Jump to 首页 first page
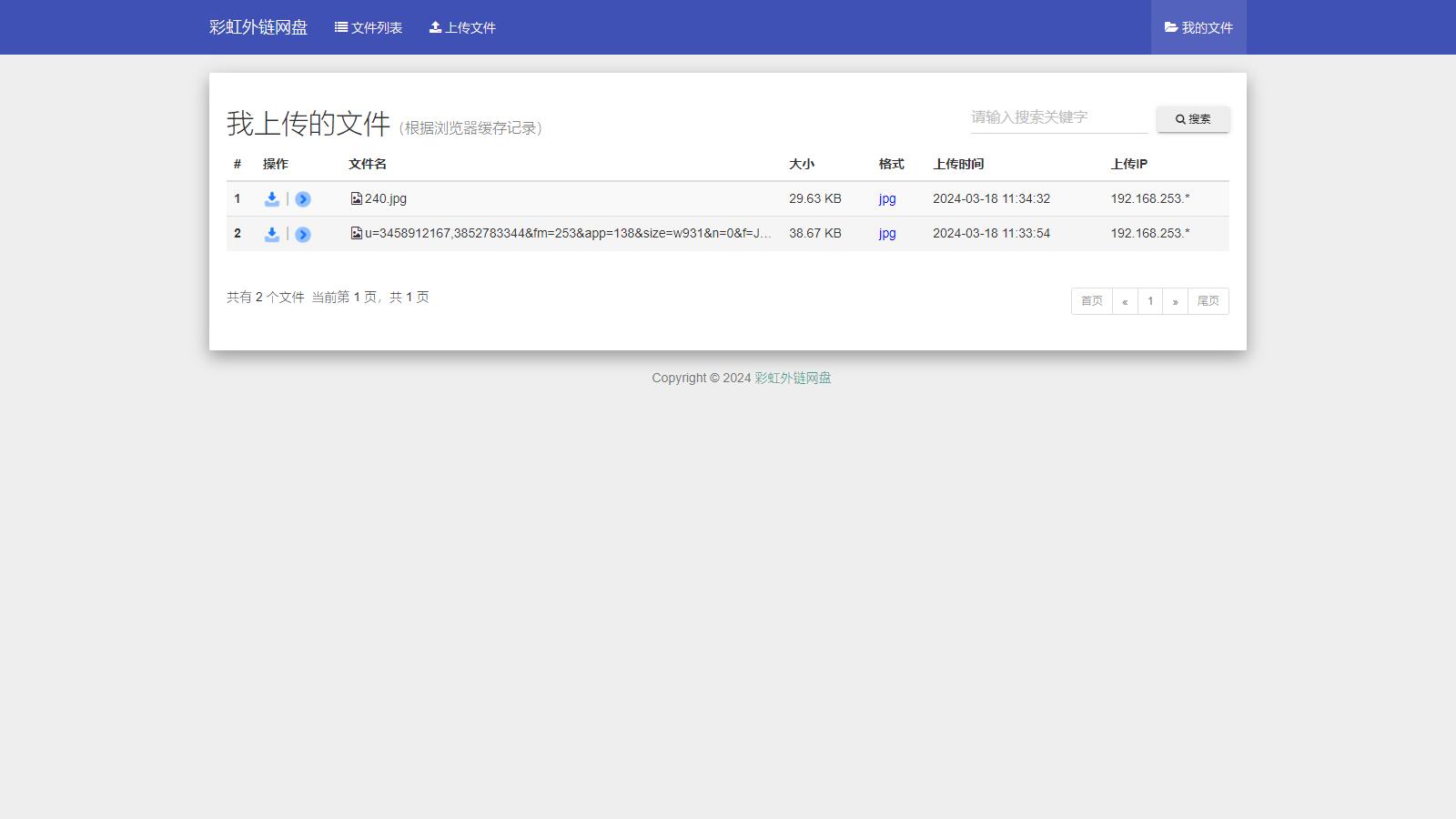This screenshot has width=1456, height=819. click(x=1091, y=301)
